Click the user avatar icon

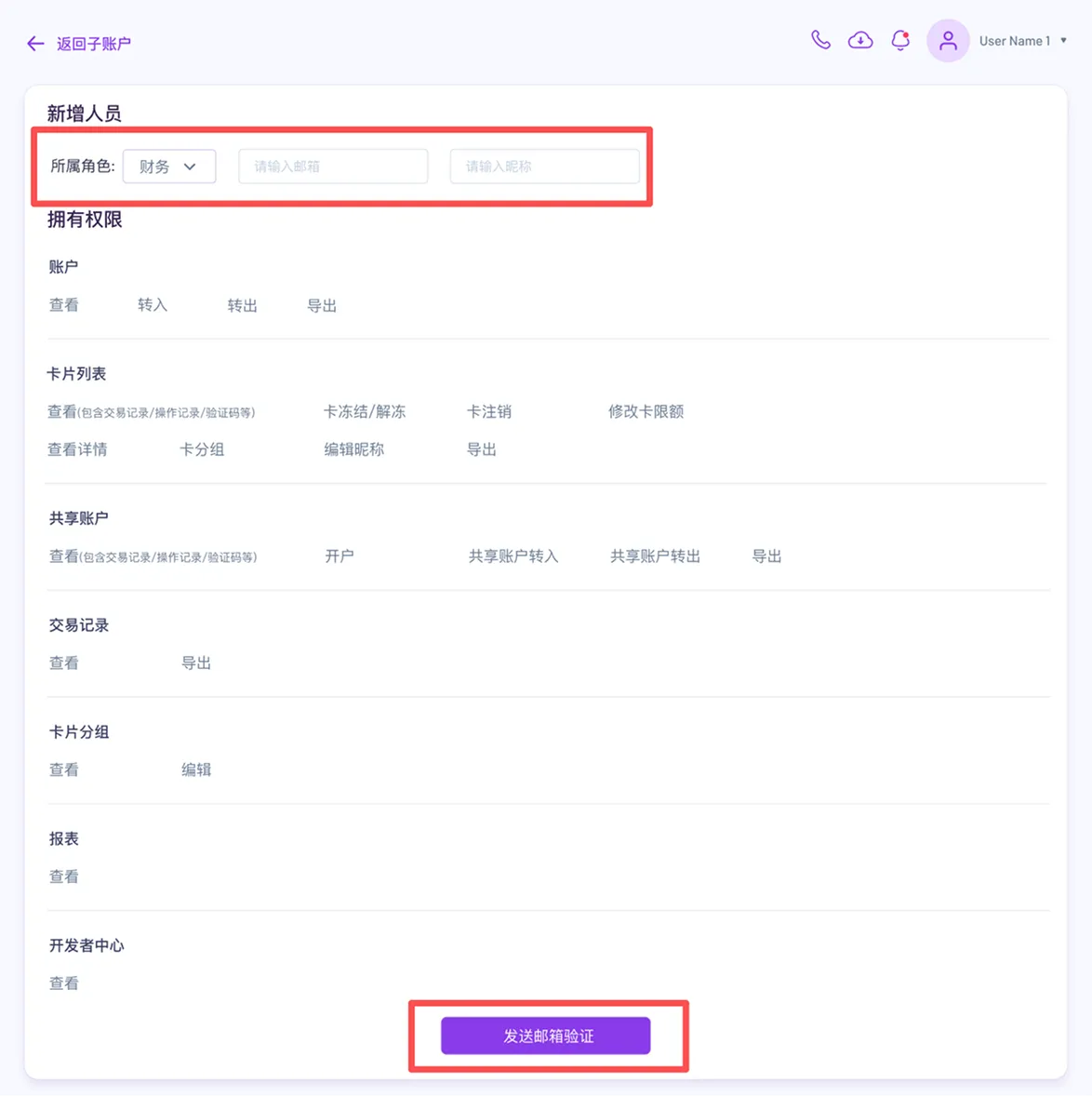point(948,41)
